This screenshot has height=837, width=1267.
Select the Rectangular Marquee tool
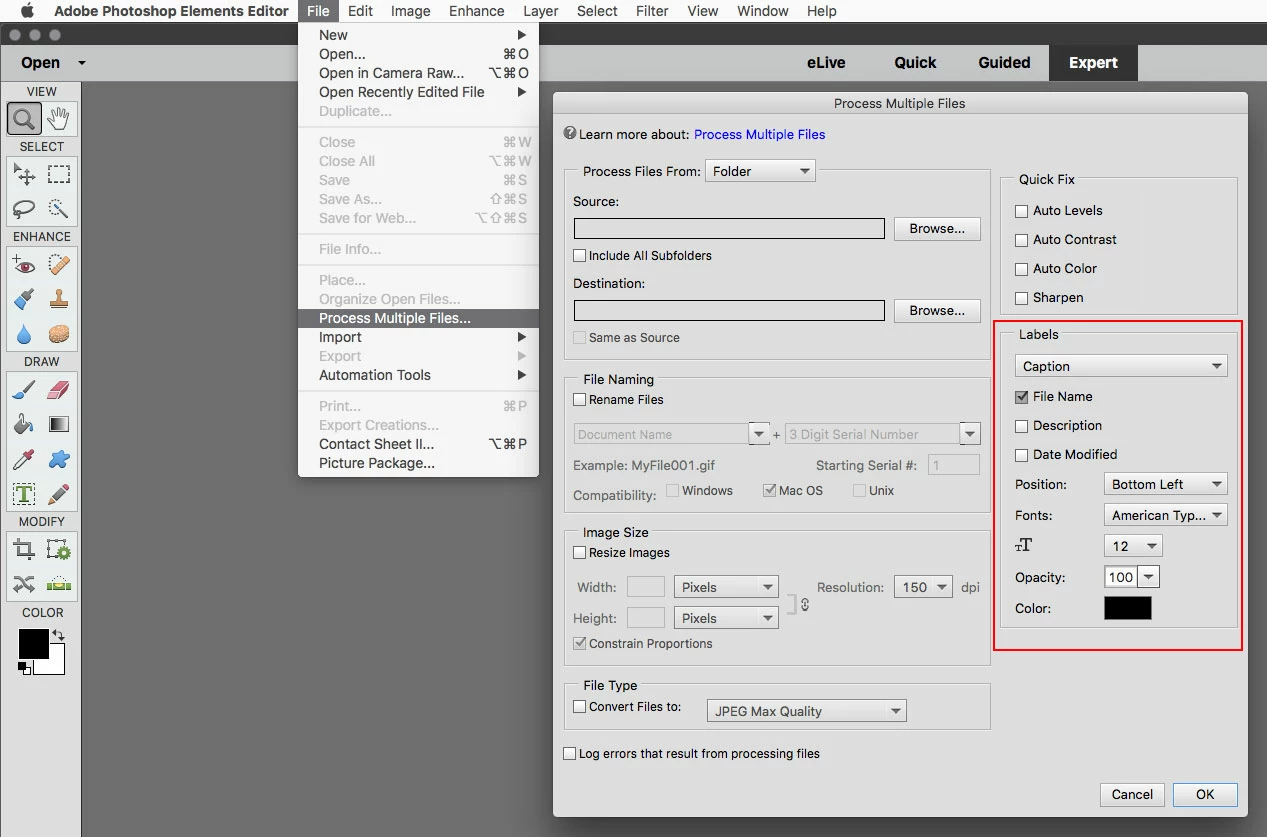click(59, 175)
